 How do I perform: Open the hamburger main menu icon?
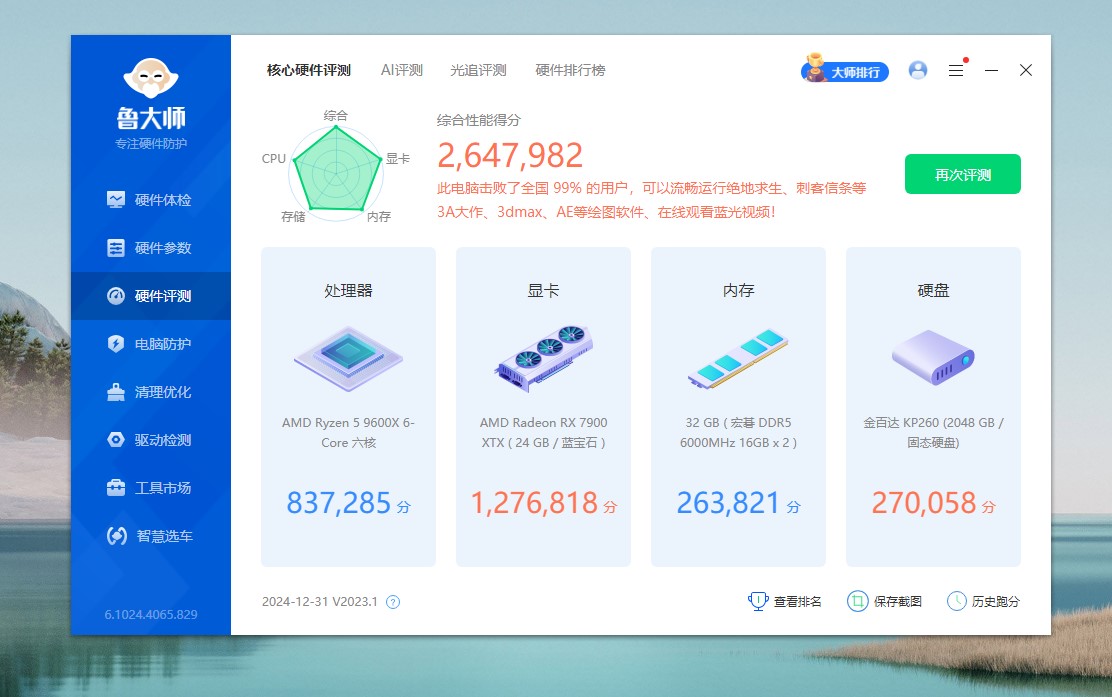956,71
